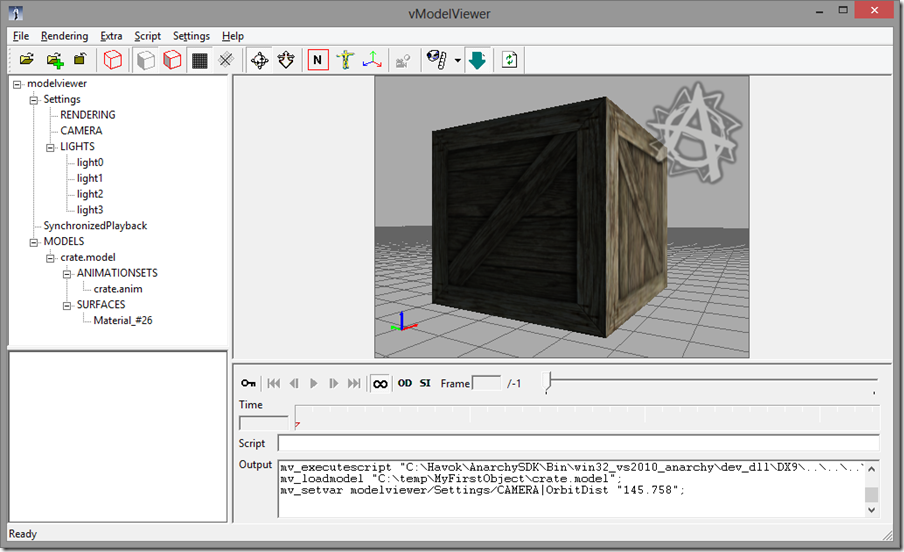Screen dimensions: 904x552
Task: Click the add model icon with green plus
Action: point(54,60)
